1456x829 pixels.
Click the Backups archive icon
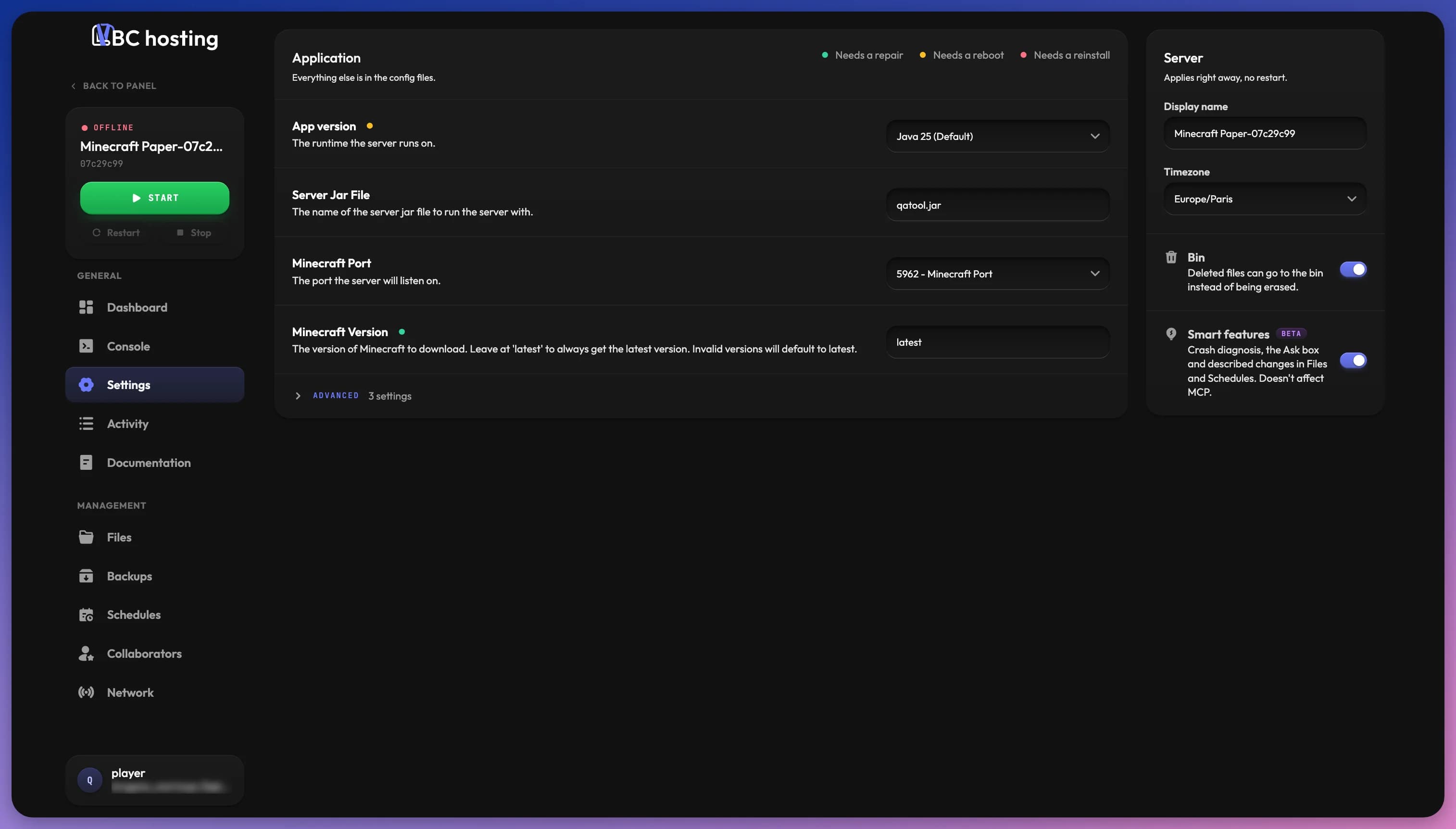point(86,576)
